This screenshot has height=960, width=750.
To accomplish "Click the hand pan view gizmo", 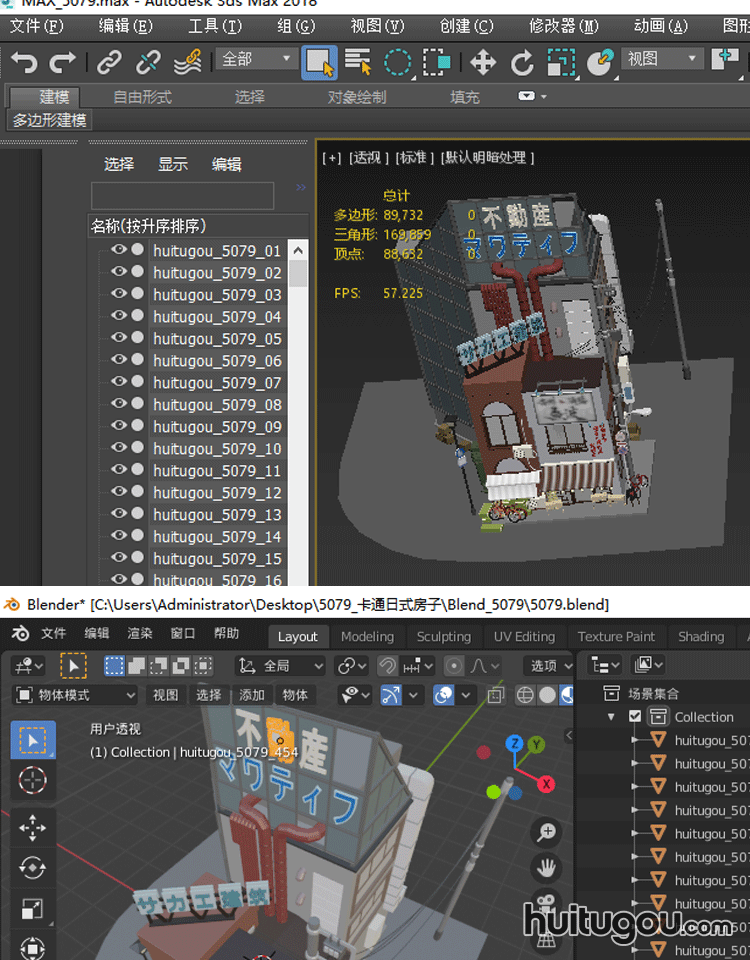I will (x=546, y=867).
